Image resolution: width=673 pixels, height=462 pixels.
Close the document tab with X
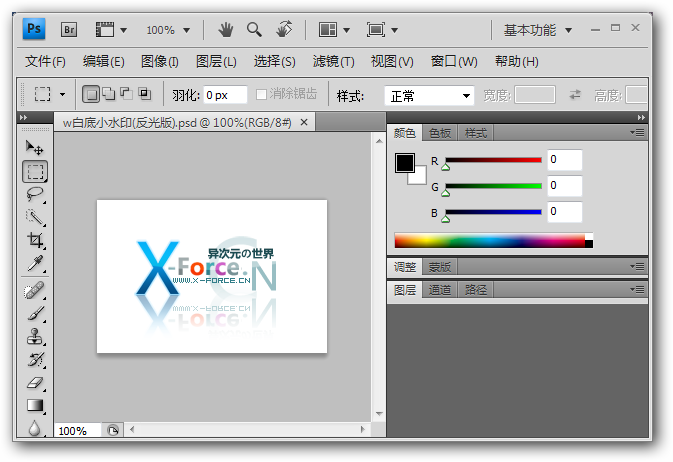(304, 122)
